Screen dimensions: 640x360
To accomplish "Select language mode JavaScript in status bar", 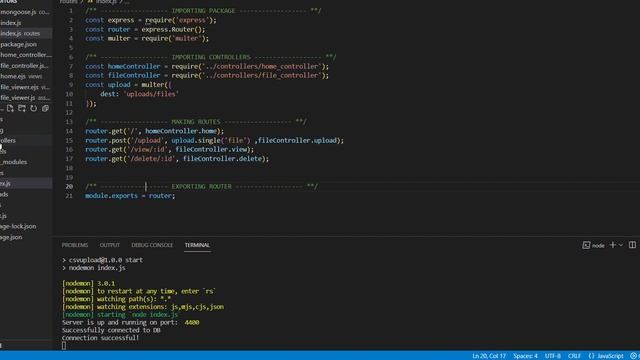I will click(x=606, y=356).
